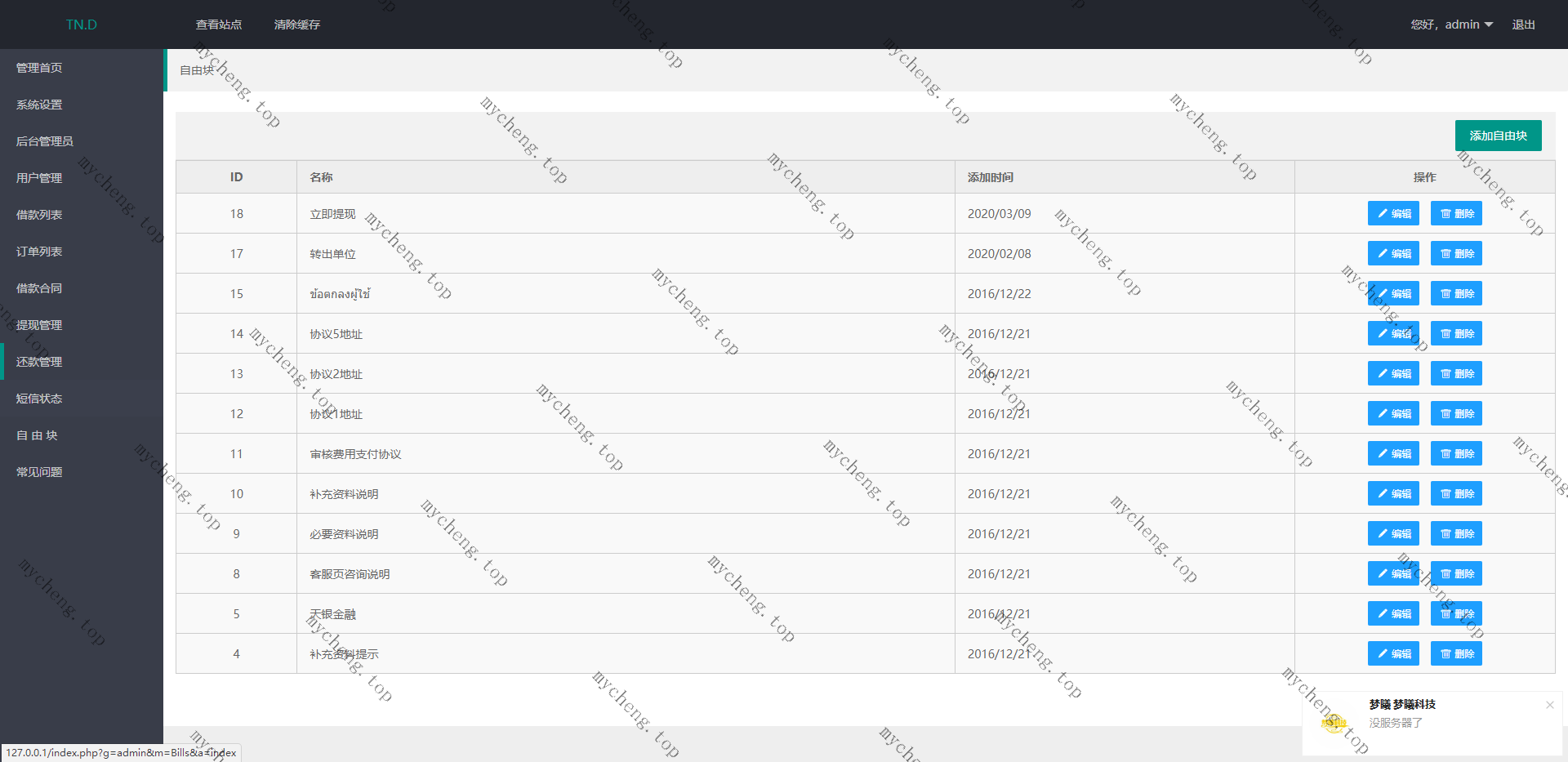Close the 梦曦科技 notification popup
This screenshot has width=1568, height=762.
pyautogui.click(x=1549, y=705)
